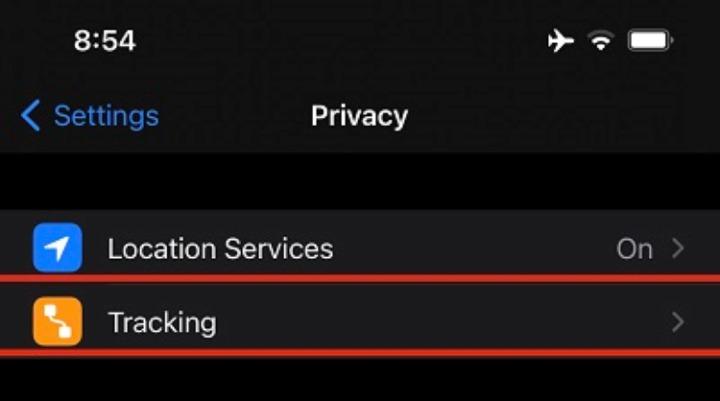Tap the Location Services "On" status
720x401 pixels.
[634, 248]
